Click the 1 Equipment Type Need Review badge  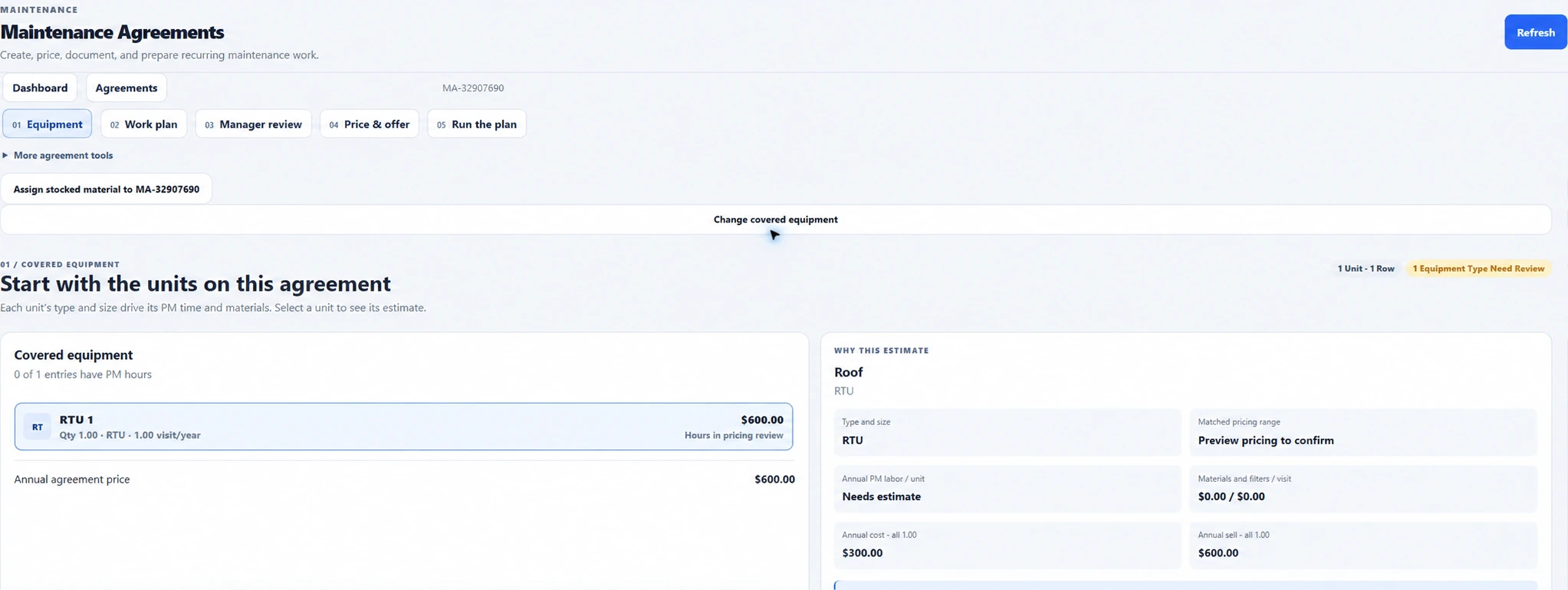tap(1478, 269)
